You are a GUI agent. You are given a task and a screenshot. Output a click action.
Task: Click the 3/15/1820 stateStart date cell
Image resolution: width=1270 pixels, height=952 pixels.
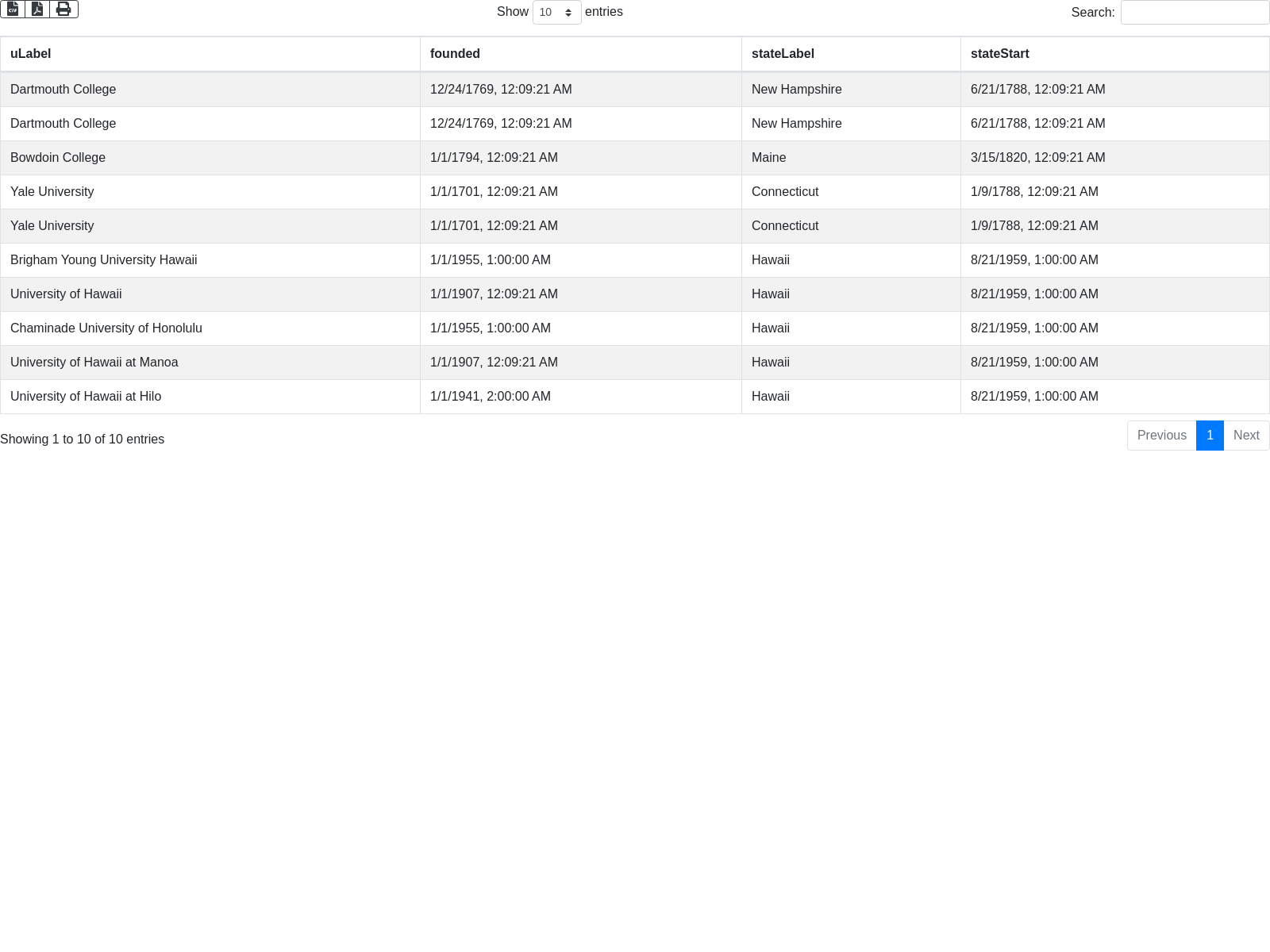tap(1037, 158)
